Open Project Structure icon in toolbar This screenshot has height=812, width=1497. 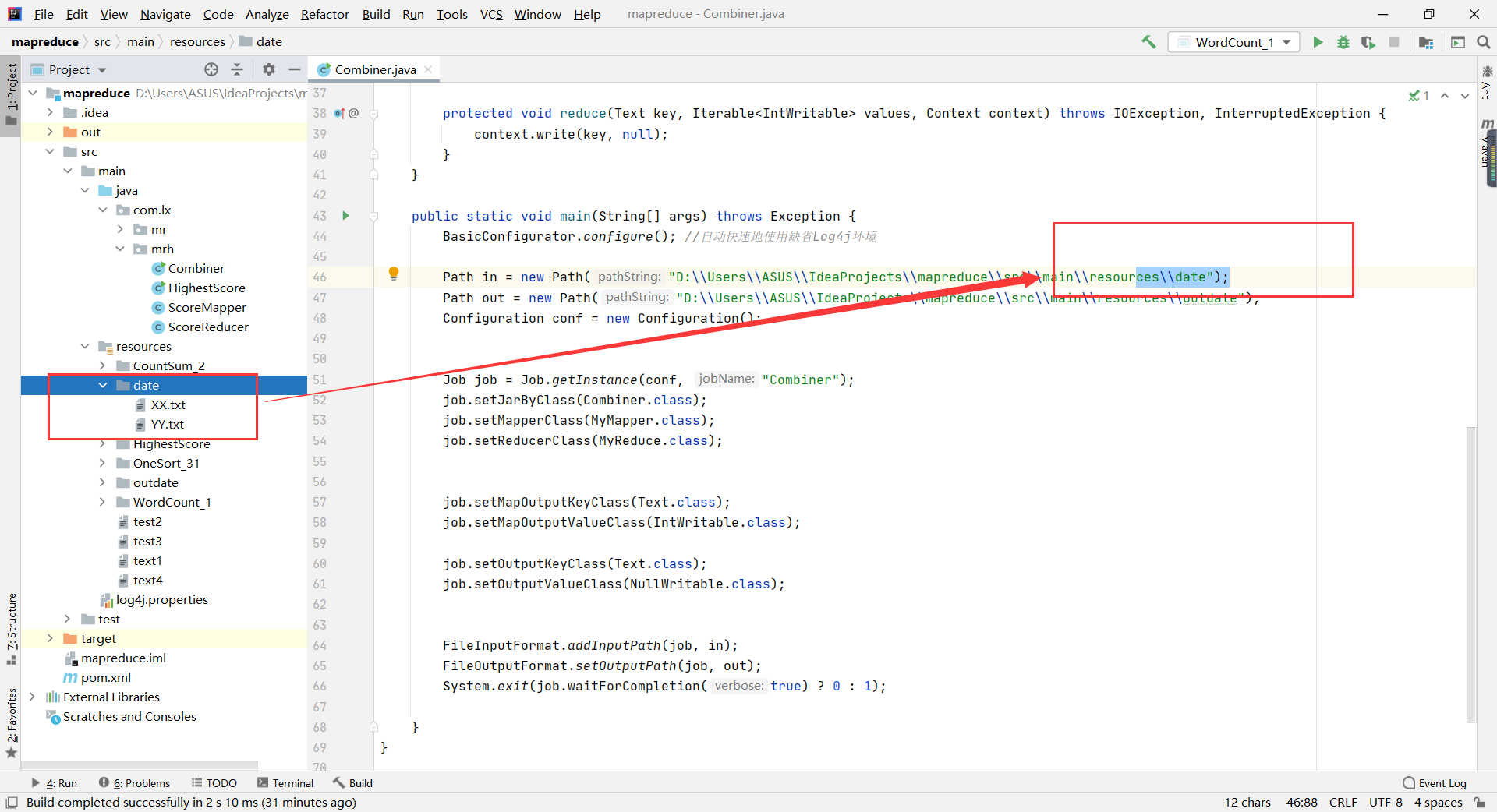(1426, 42)
